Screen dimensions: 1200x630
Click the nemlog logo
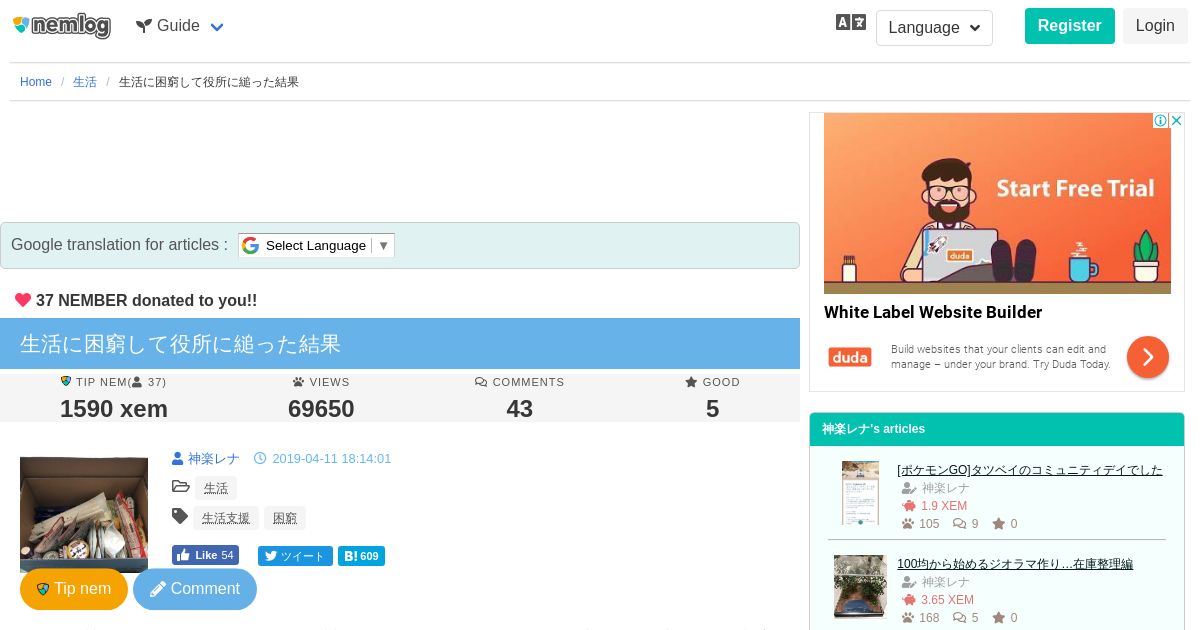tap(62, 26)
